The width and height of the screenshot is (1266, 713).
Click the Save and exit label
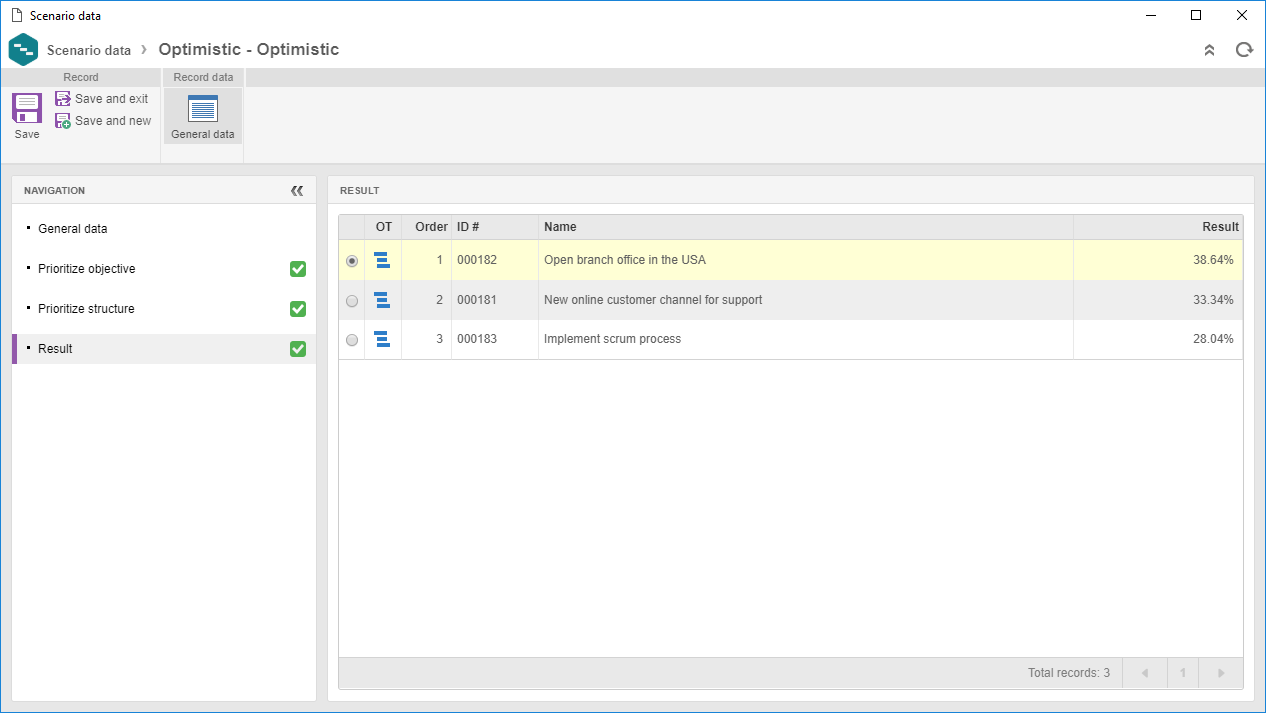(x=112, y=99)
